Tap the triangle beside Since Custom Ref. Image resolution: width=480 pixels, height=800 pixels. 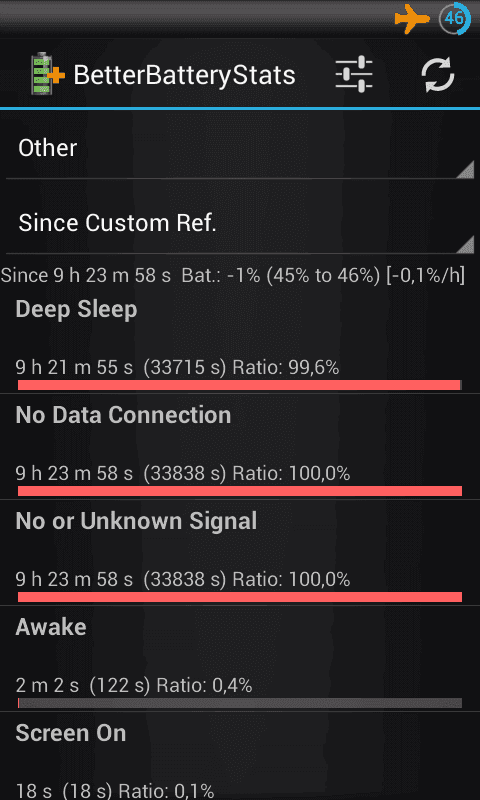pos(465,244)
